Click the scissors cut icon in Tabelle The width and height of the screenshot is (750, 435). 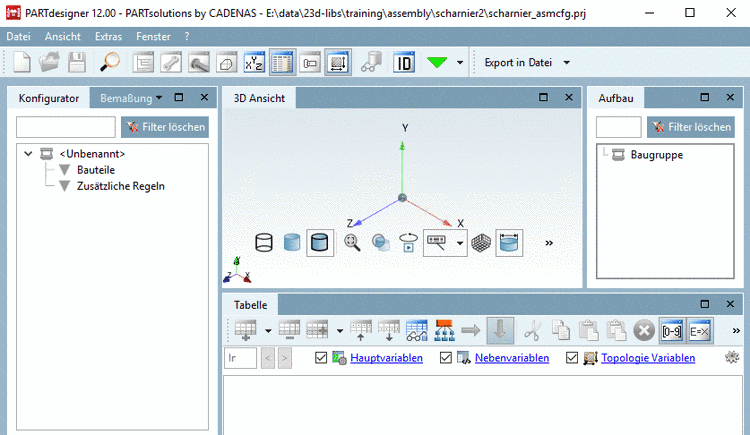532,330
